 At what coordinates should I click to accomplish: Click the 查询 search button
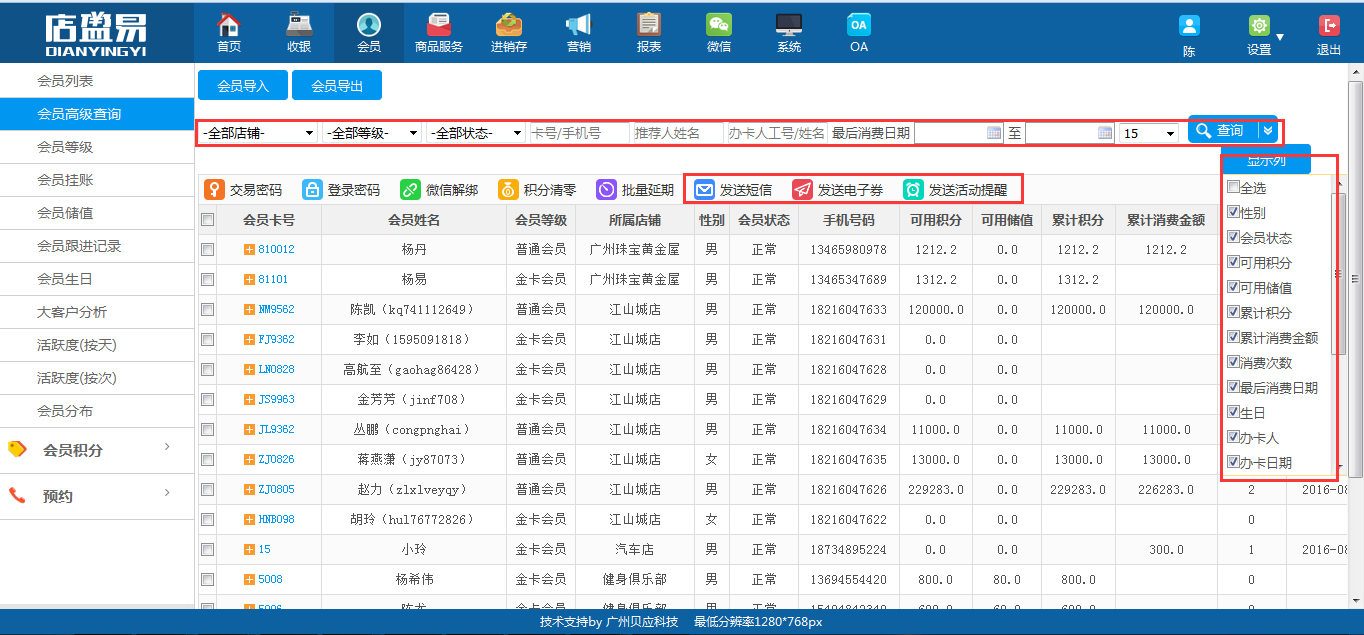coord(1222,130)
